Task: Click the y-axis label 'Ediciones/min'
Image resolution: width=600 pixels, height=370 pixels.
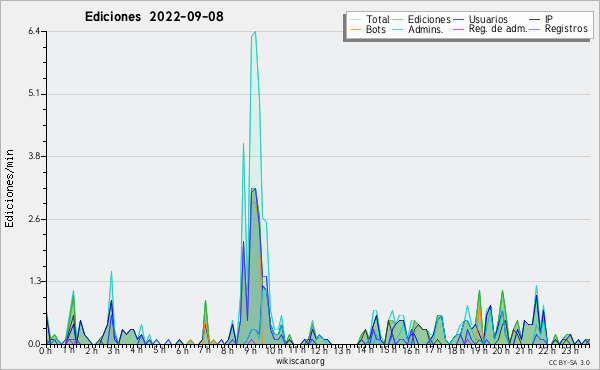Action: pos(9,188)
